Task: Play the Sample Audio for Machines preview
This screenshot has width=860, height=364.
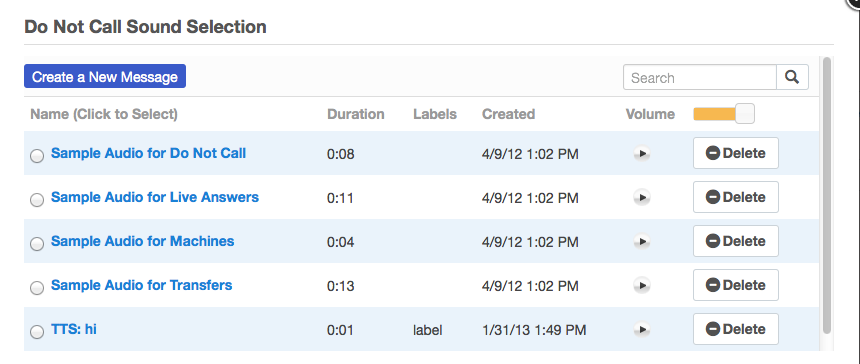Action: 642,241
